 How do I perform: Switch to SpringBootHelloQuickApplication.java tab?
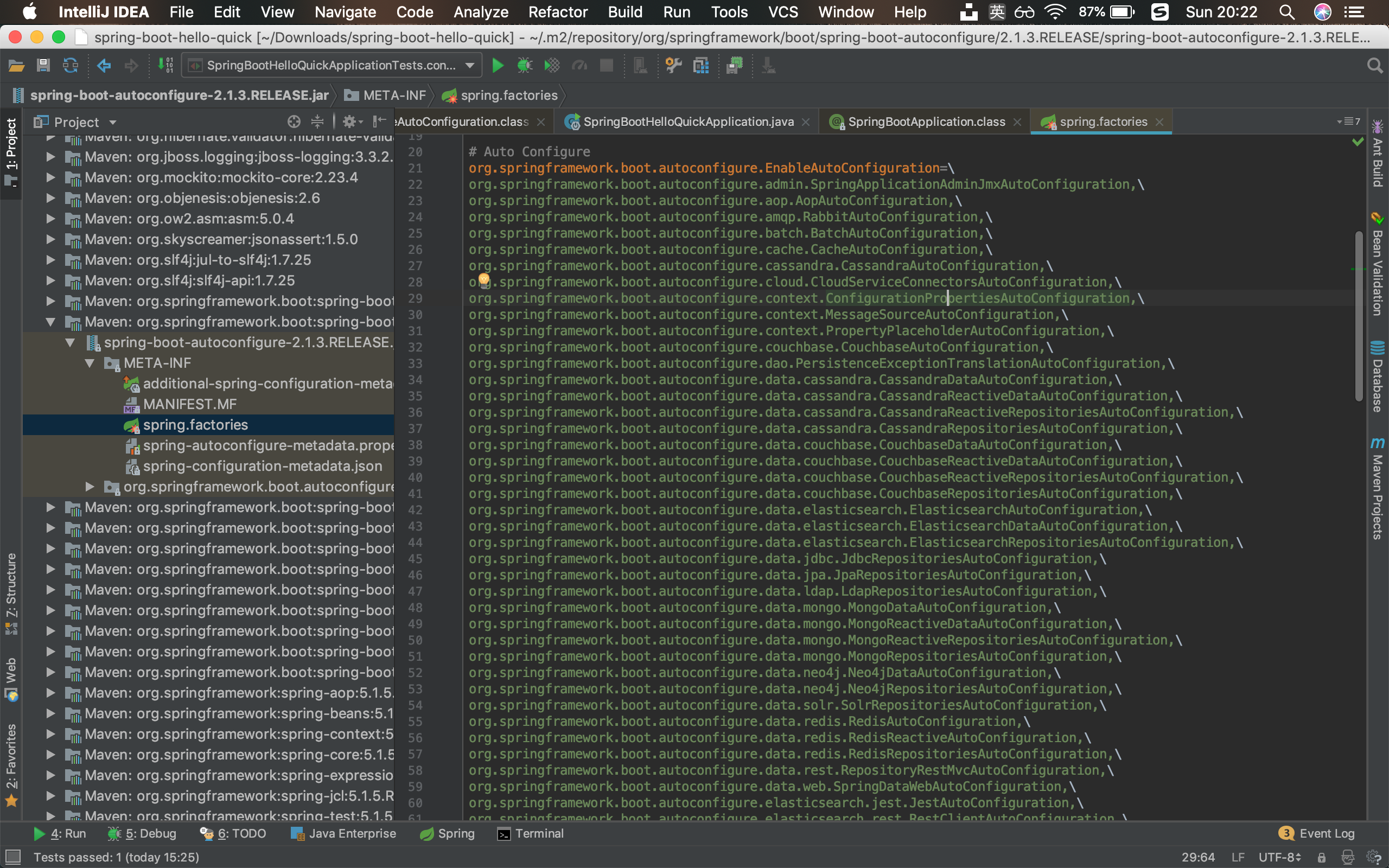click(687, 122)
